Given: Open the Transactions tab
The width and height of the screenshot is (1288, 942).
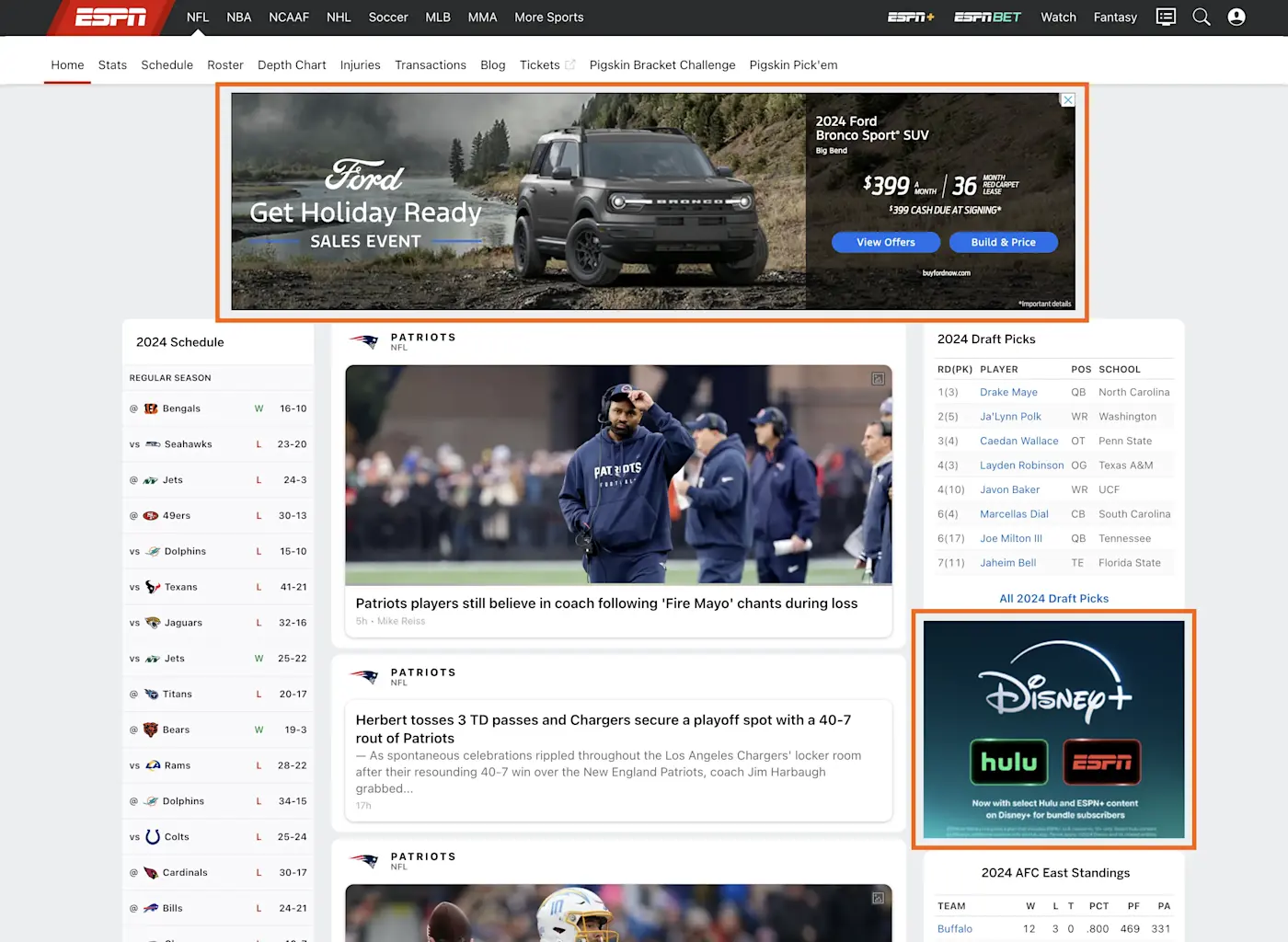Looking at the screenshot, I should tap(431, 64).
